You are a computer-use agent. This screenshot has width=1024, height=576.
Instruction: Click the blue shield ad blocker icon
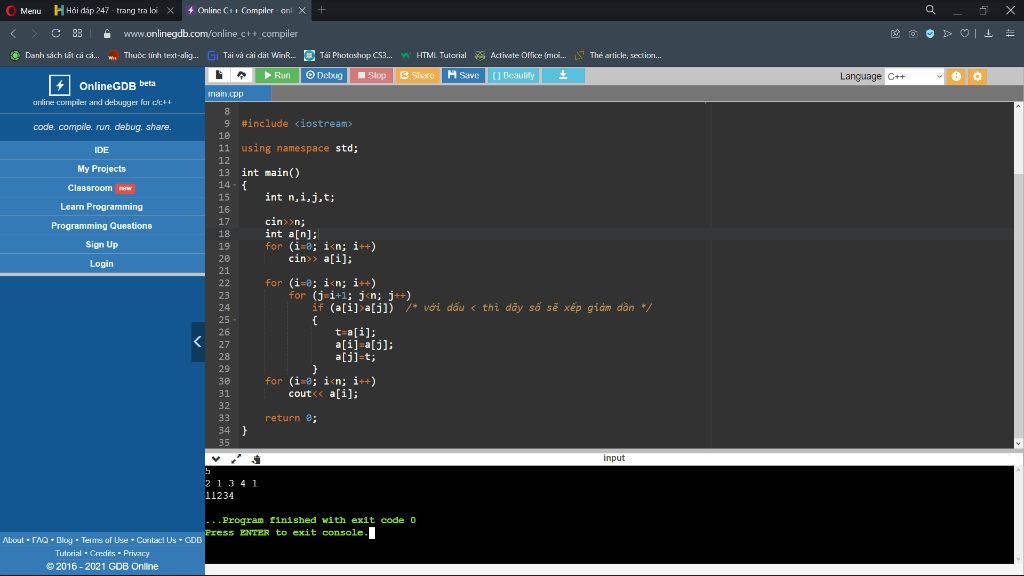click(x=930, y=33)
